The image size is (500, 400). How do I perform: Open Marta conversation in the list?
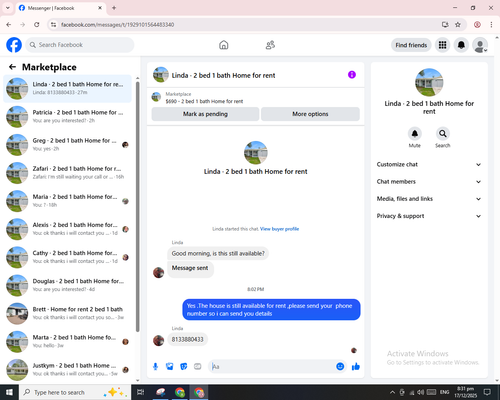coord(67,342)
